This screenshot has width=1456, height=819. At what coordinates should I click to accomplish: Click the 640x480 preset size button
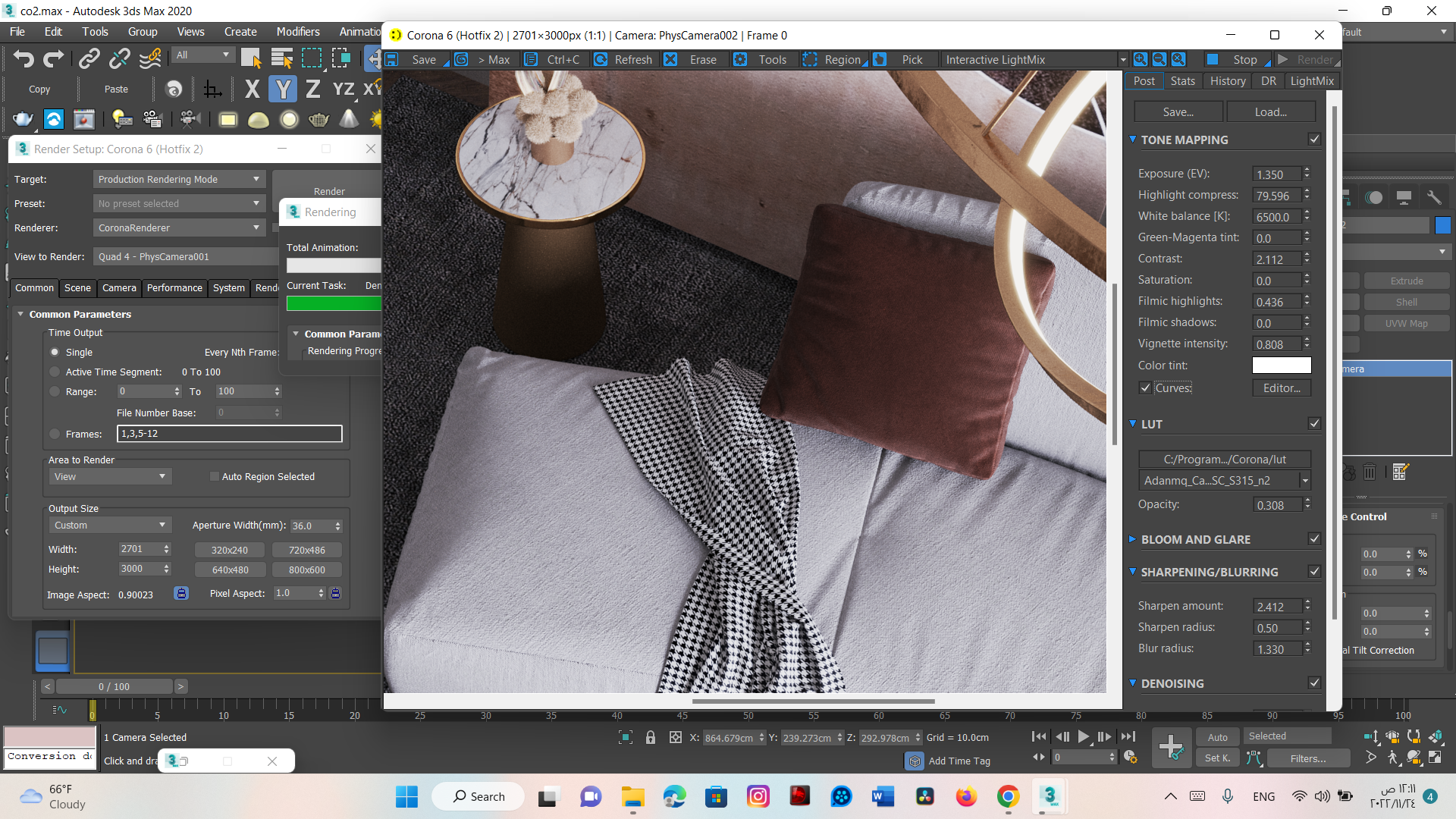tap(230, 570)
